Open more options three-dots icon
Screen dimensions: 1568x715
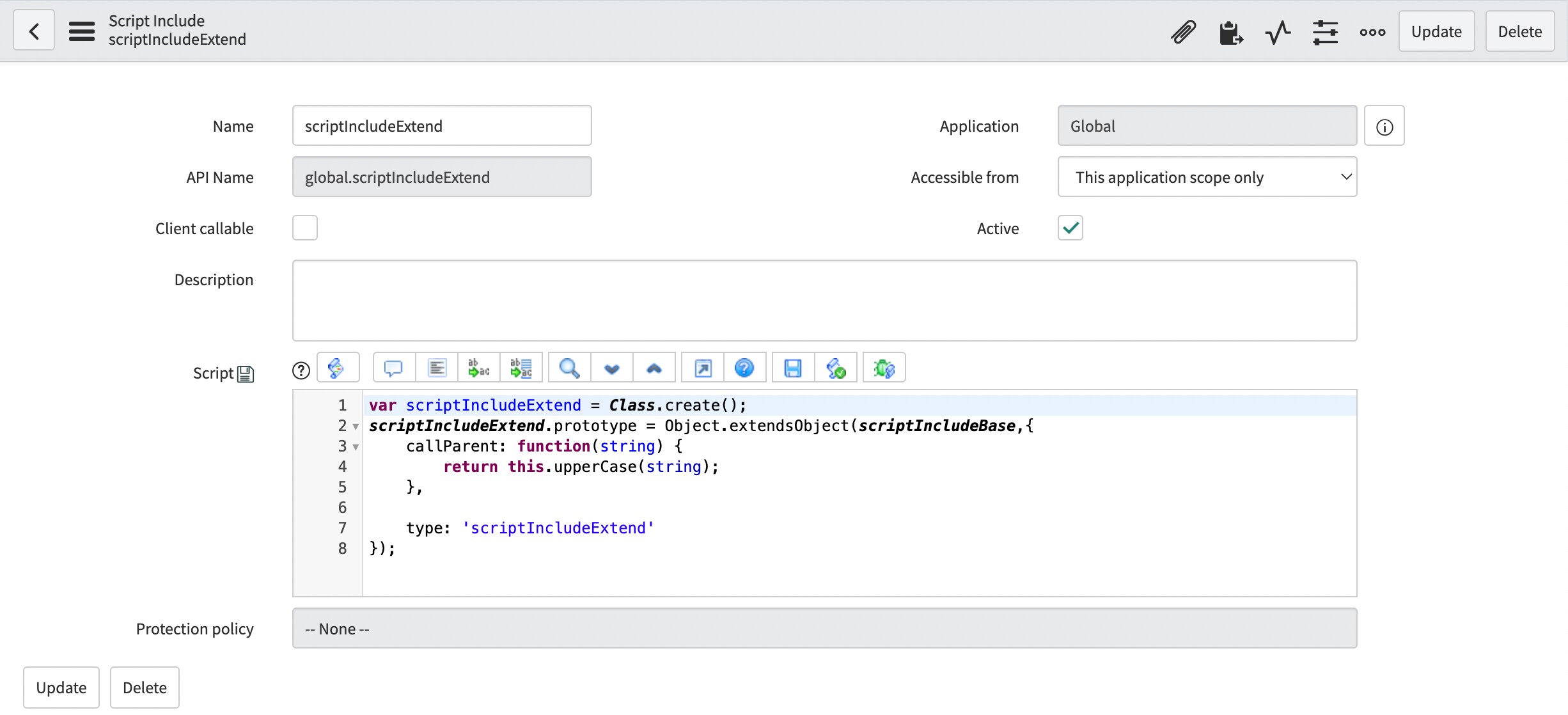pyautogui.click(x=1372, y=31)
